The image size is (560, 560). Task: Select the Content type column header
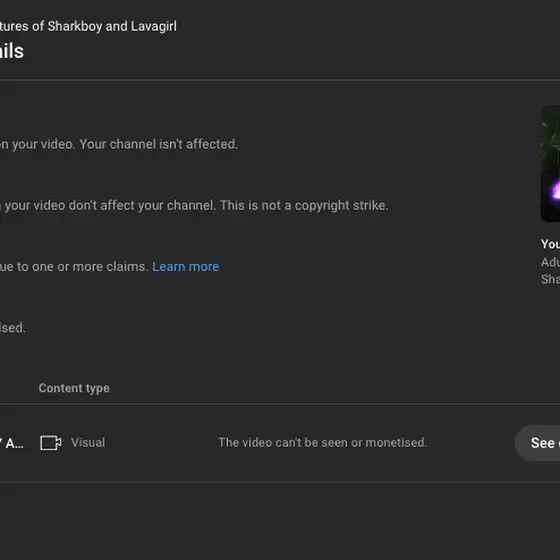pos(74,388)
